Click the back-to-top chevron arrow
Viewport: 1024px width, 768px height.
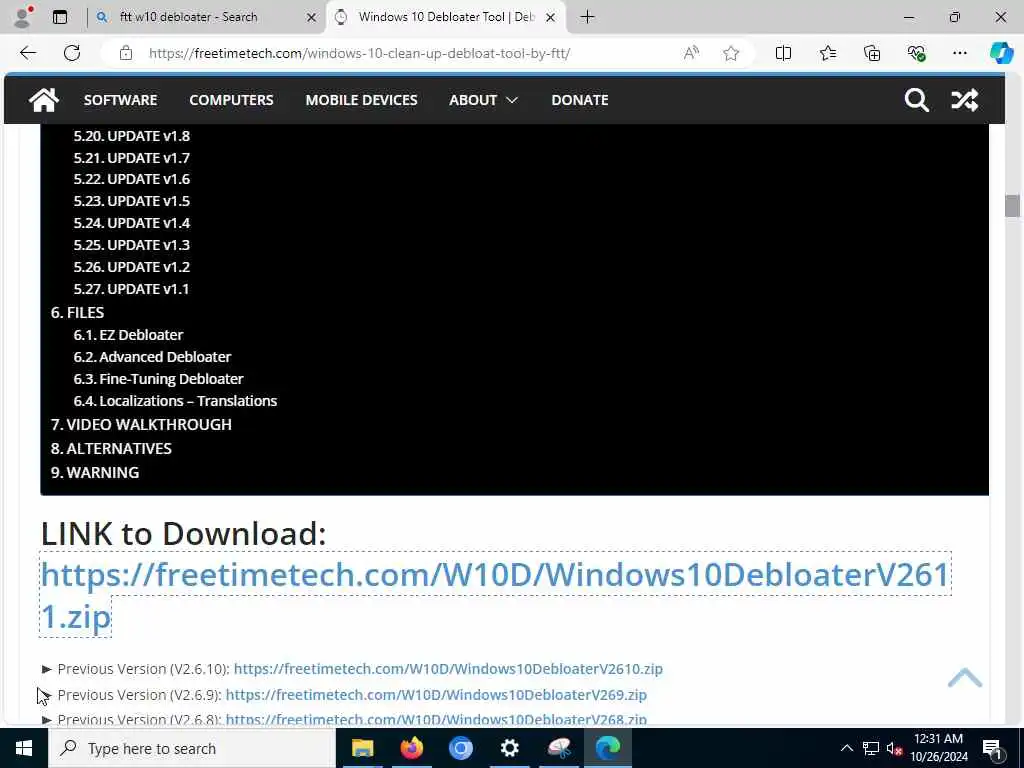coord(965,678)
